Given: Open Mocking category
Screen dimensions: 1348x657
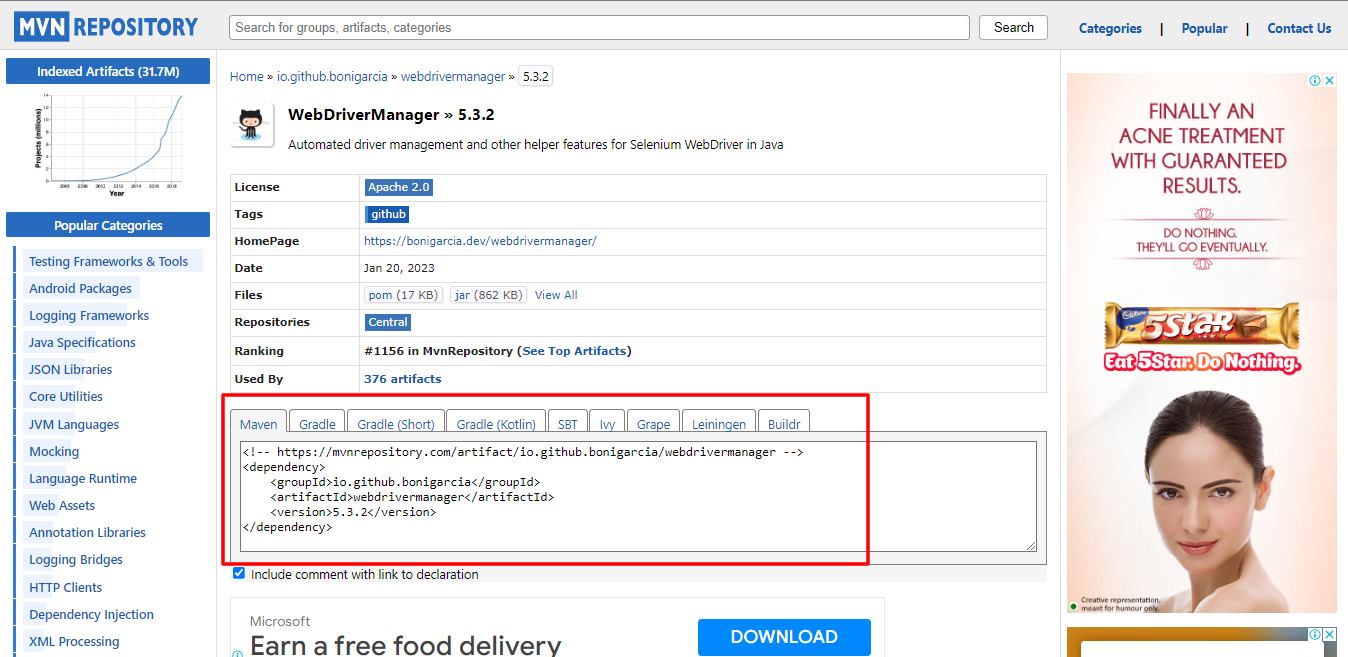Looking at the screenshot, I should tap(54, 451).
